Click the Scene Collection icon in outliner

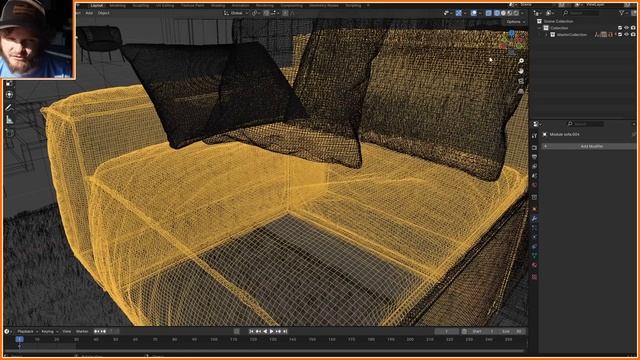539,21
